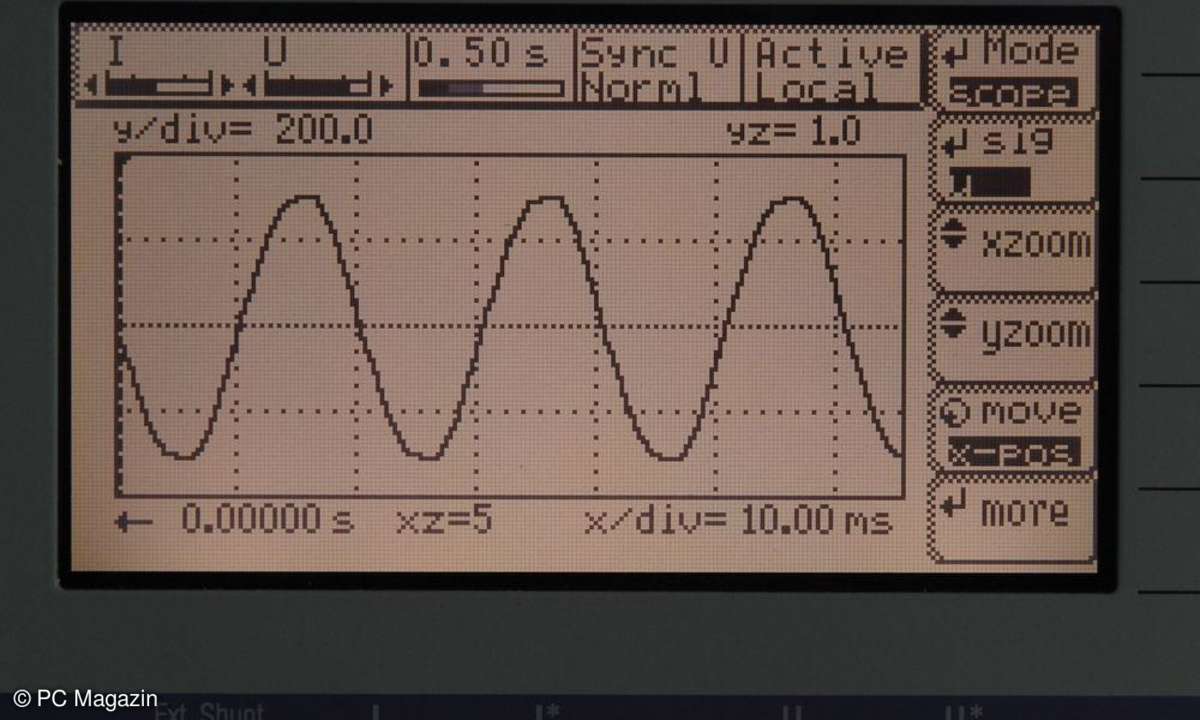This screenshot has width=1200, height=720.
Task: Click the x/div= 10.00 ms readout
Action: click(x=738, y=521)
